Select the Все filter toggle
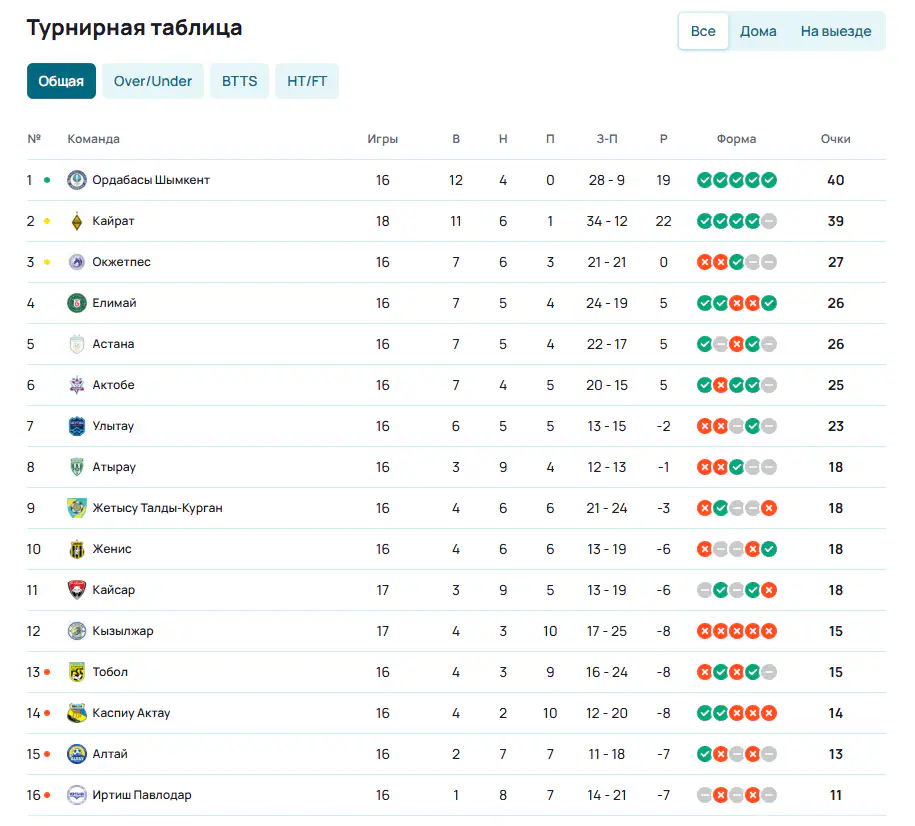This screenshot has height=826, width=915. click(703, 31)
